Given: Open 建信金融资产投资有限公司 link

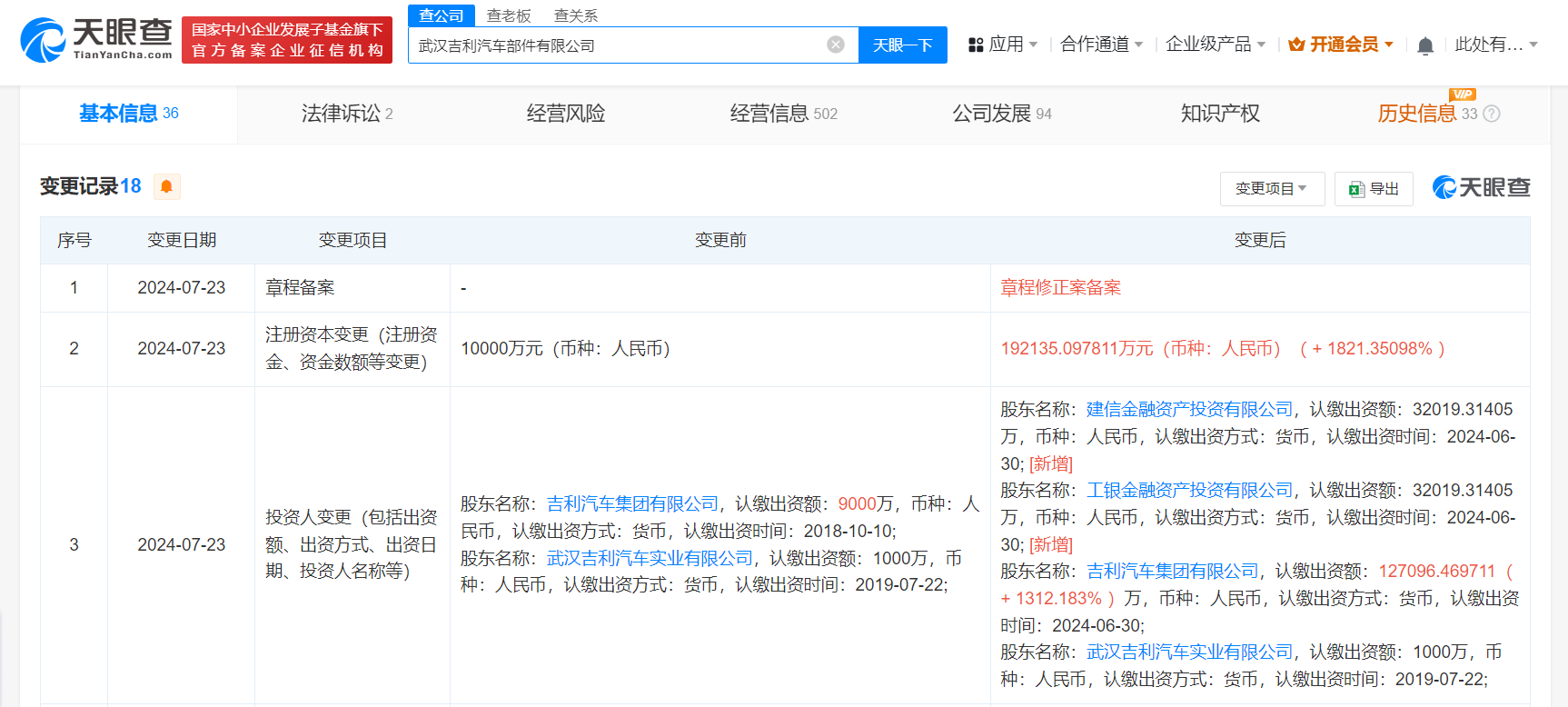Looking at the screenshot, I should click(x=1189, y=409).
